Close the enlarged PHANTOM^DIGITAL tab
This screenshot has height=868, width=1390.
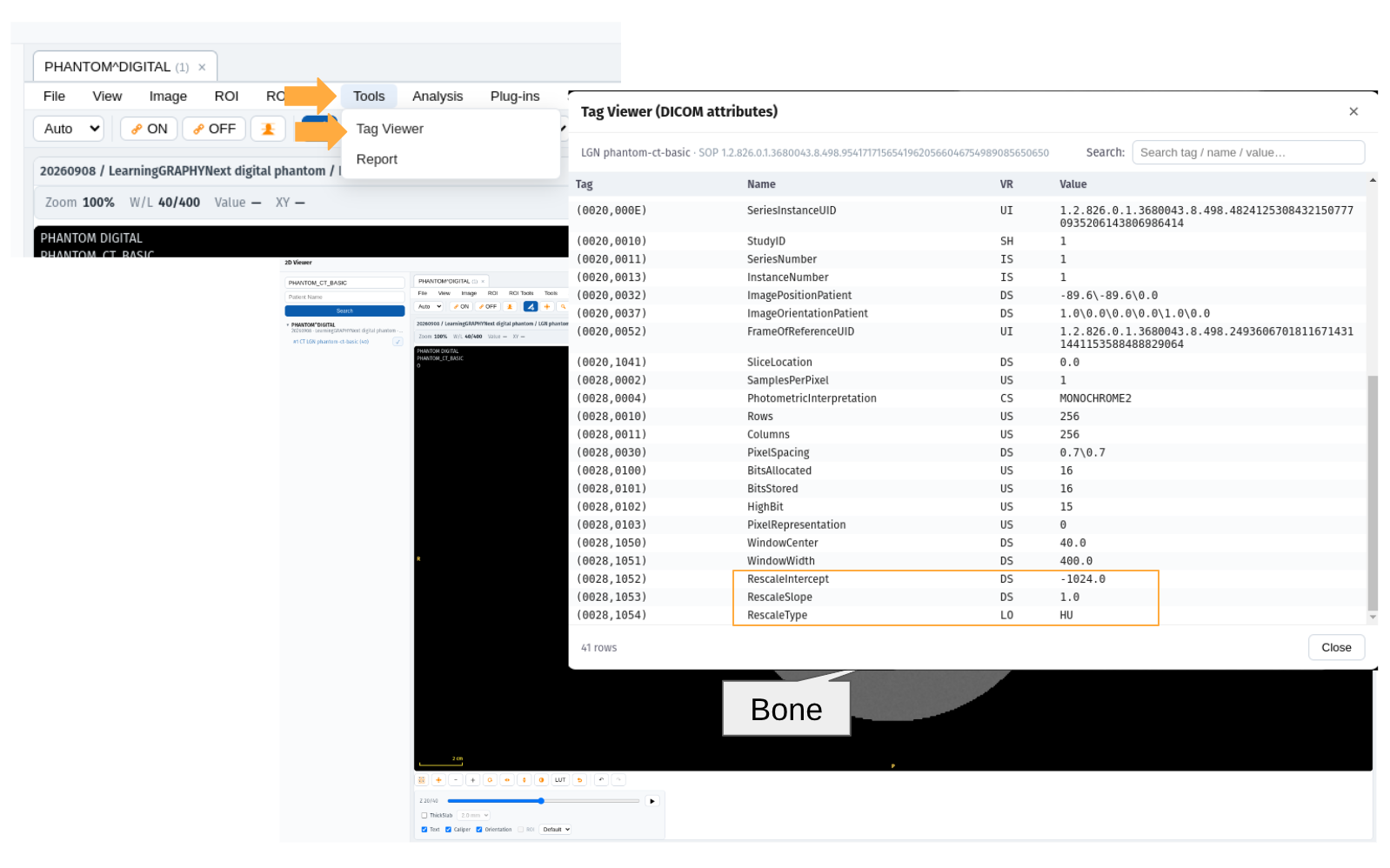(x=202, y=67)
